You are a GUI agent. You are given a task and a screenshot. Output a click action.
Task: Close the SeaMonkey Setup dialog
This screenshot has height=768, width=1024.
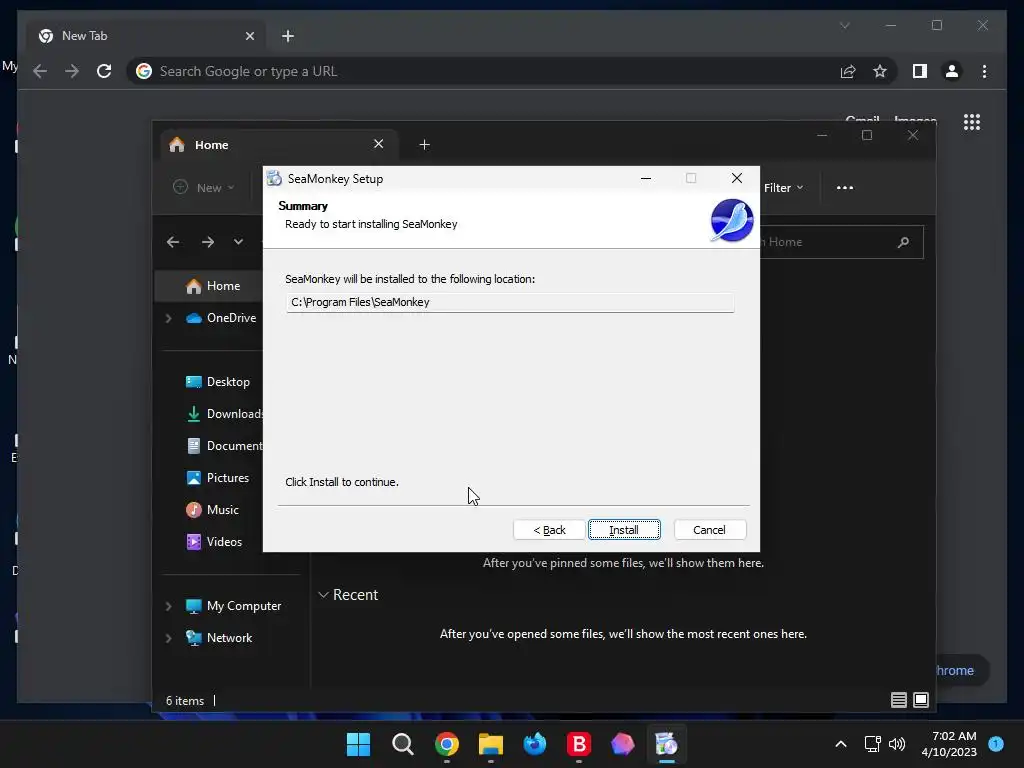point(737,178)
